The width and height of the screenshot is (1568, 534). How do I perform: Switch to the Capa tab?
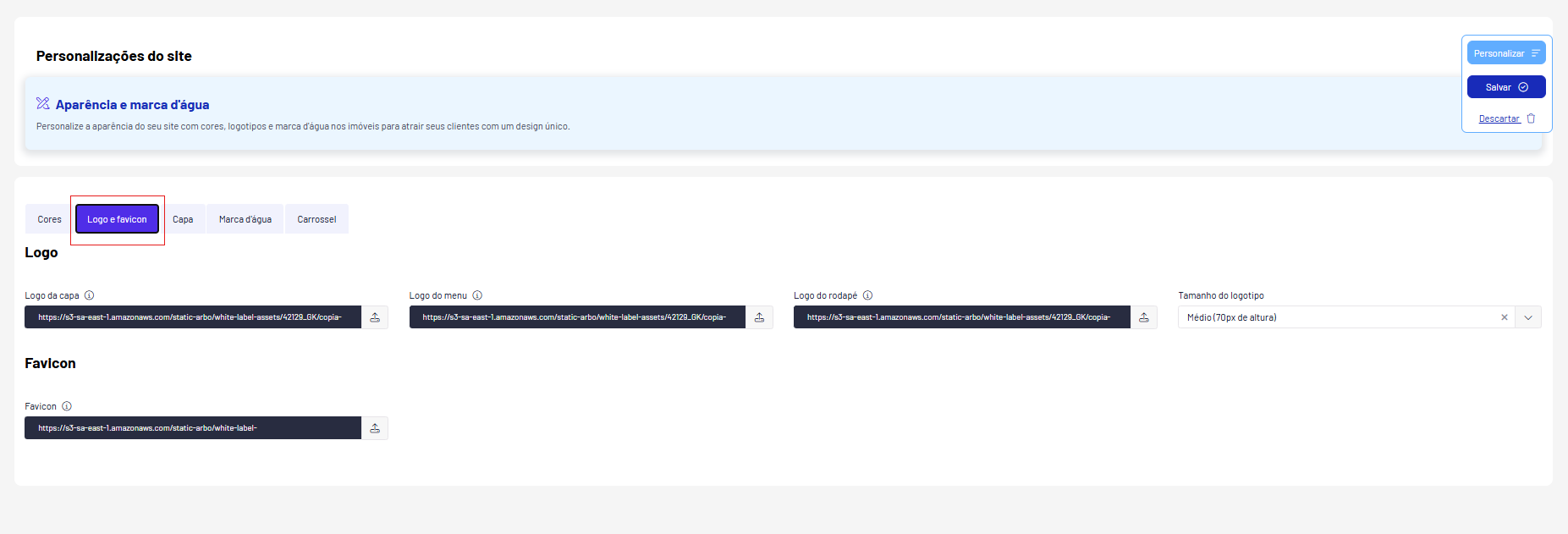pos(183,219)
